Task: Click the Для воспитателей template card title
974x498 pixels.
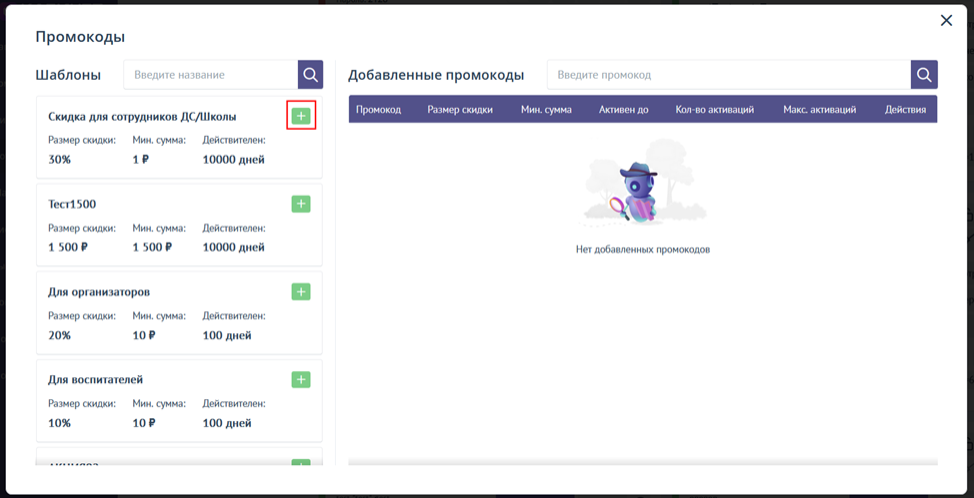Action: [95, 380]
